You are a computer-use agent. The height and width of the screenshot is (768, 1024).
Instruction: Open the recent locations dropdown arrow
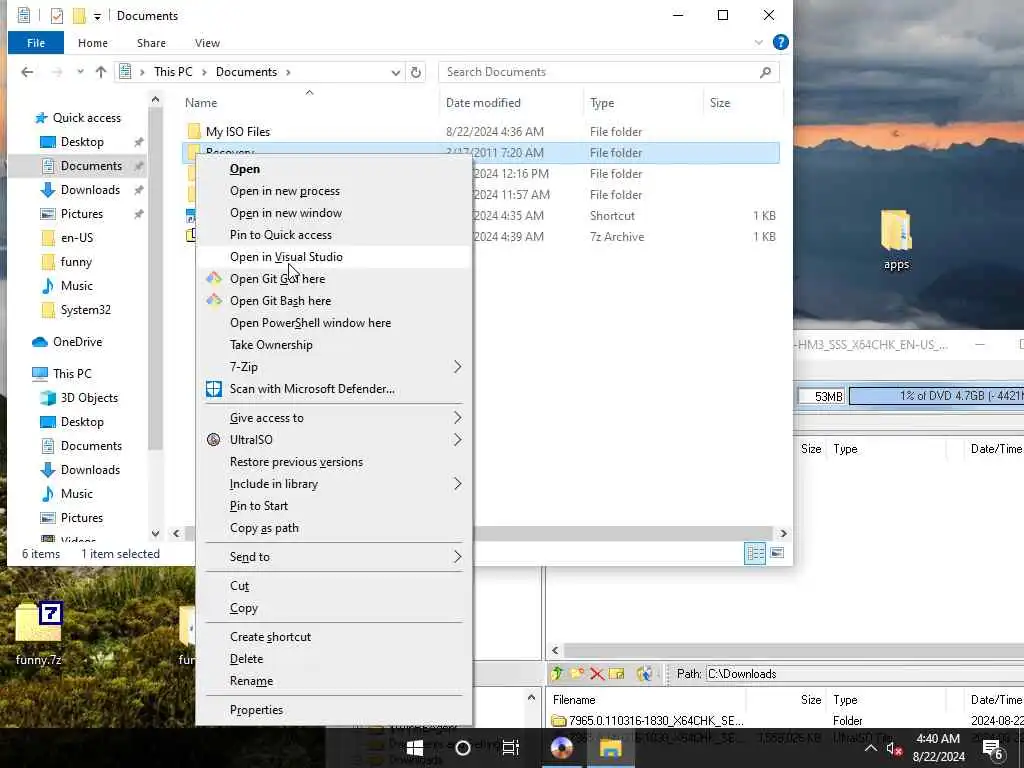coord(80,72)
